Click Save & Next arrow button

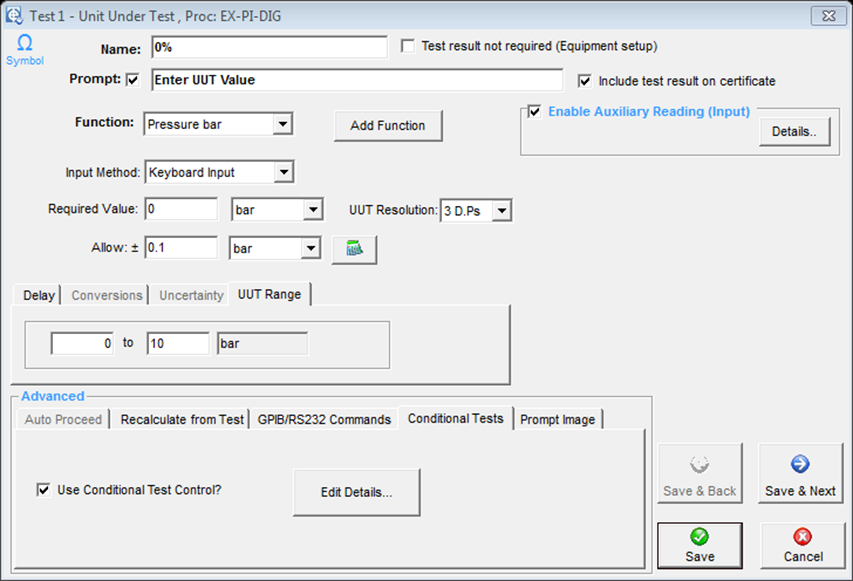coord(800,475)
